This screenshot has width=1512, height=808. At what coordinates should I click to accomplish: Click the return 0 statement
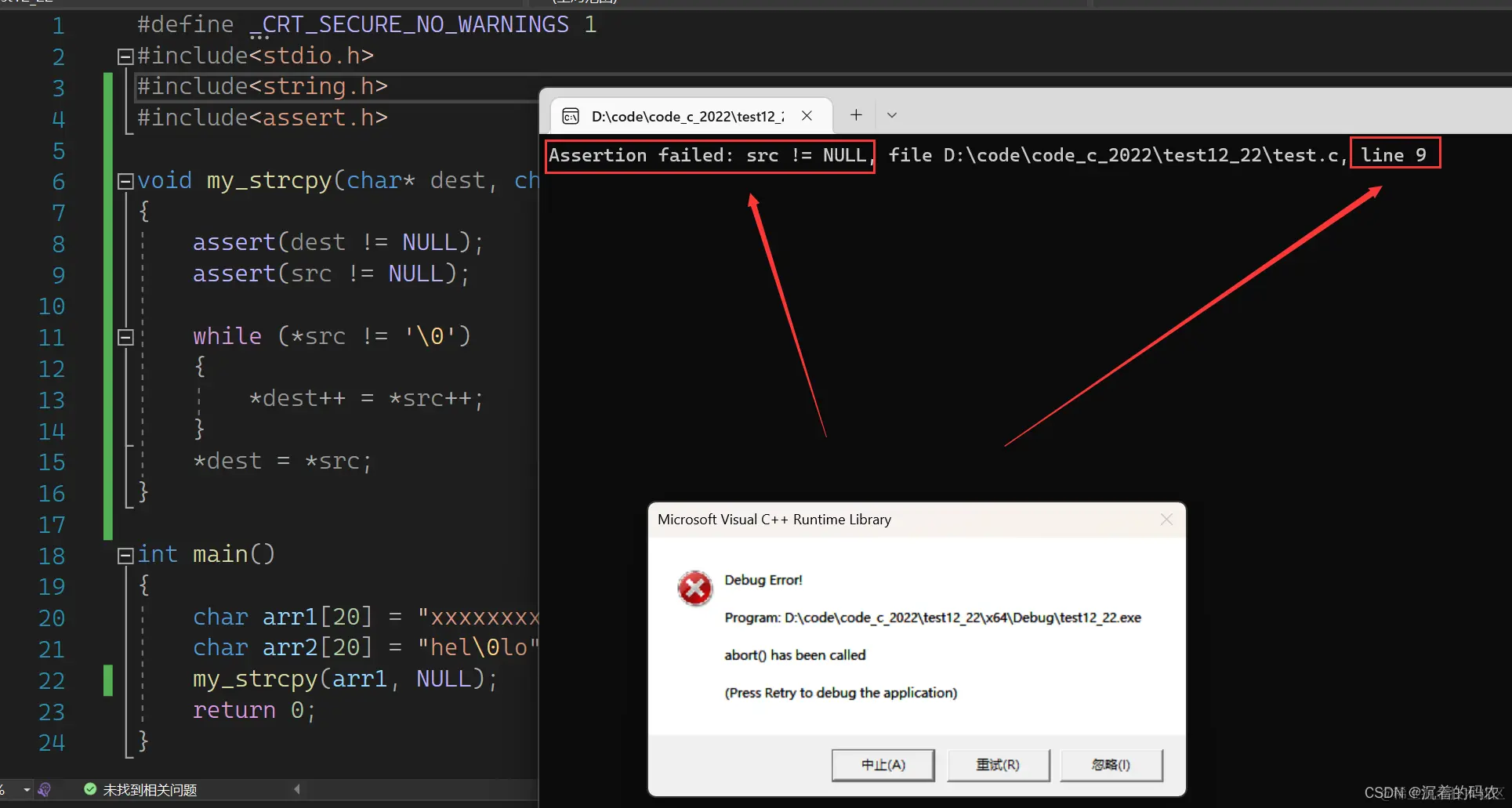[x=254, y=710]
